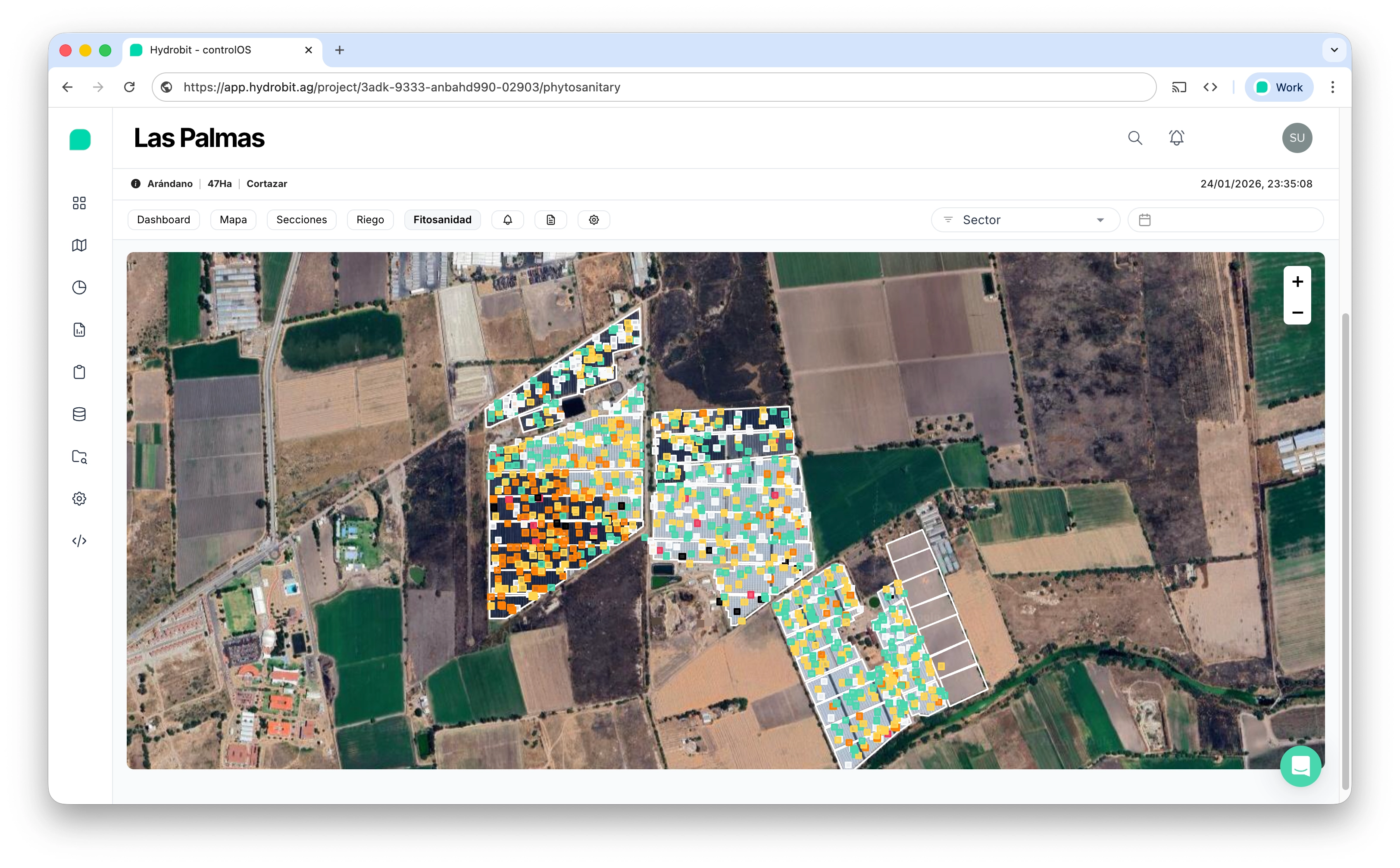Click the clipboard icon in sidebar
The height and width of the screenshot is (868, 1400).
pos(79,372)
